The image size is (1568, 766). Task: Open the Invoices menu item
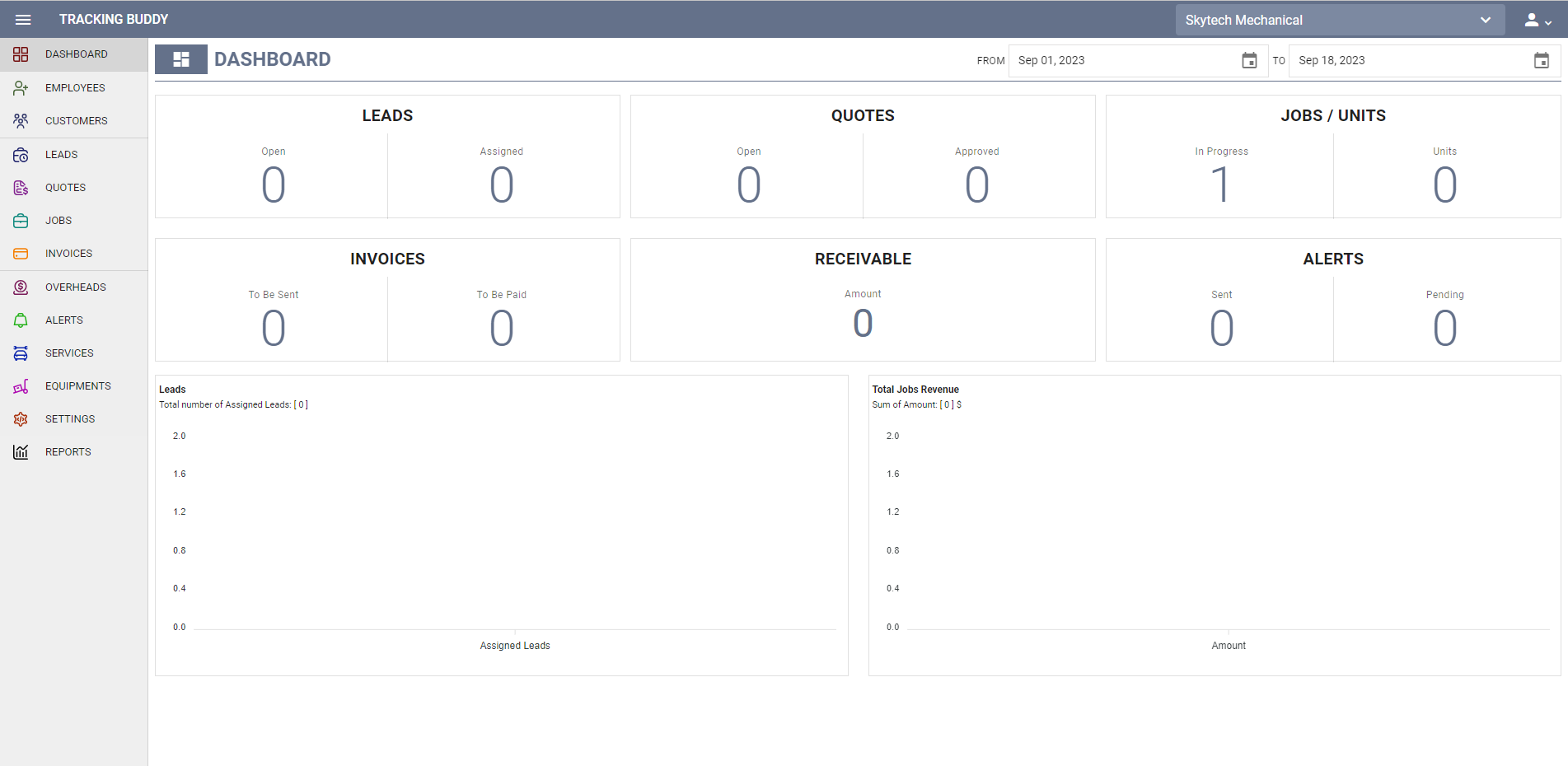coord(68,254)
